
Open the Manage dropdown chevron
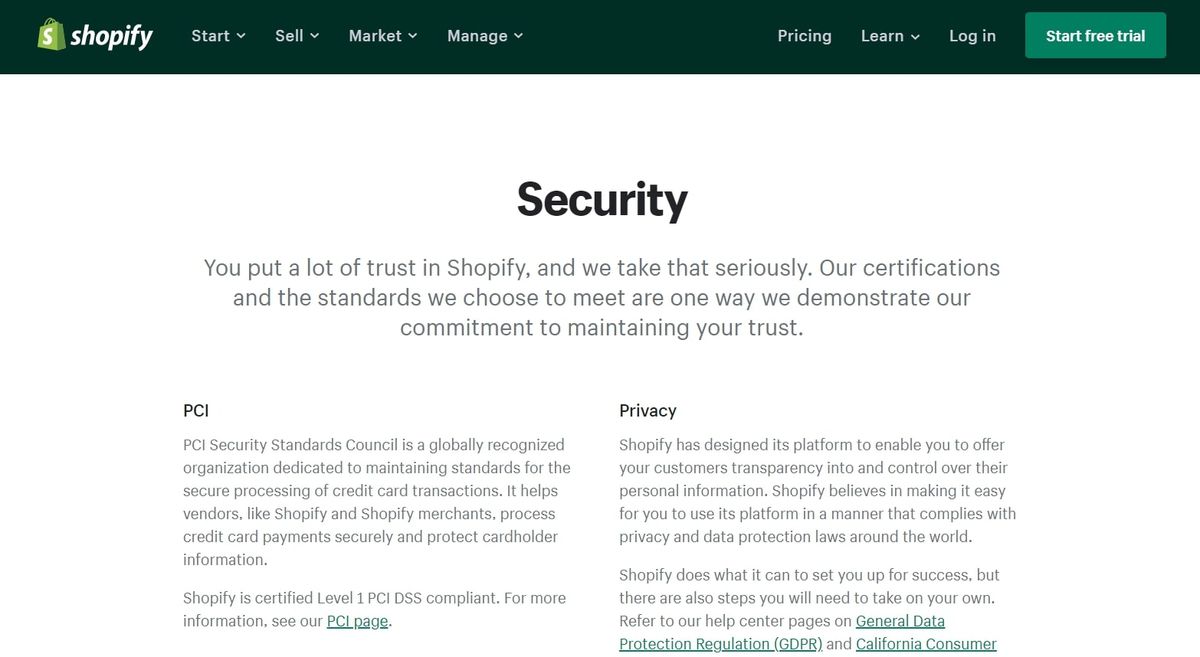pyautogui.click(x=518, y=36)
